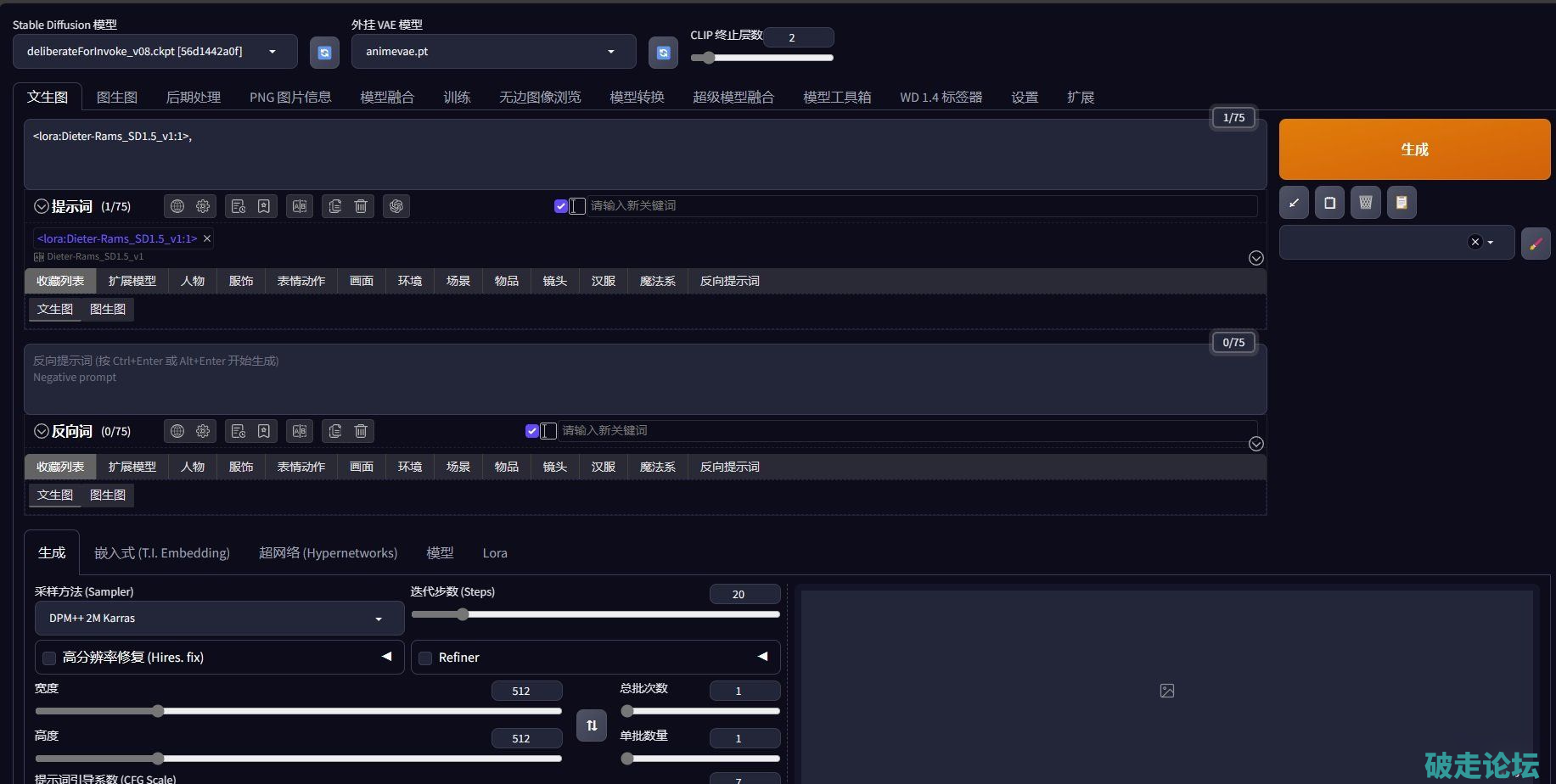The width and height of the screenshot is (1556, 784).
Task: Click the orange 生成 button
Action: coord(1414,149)
